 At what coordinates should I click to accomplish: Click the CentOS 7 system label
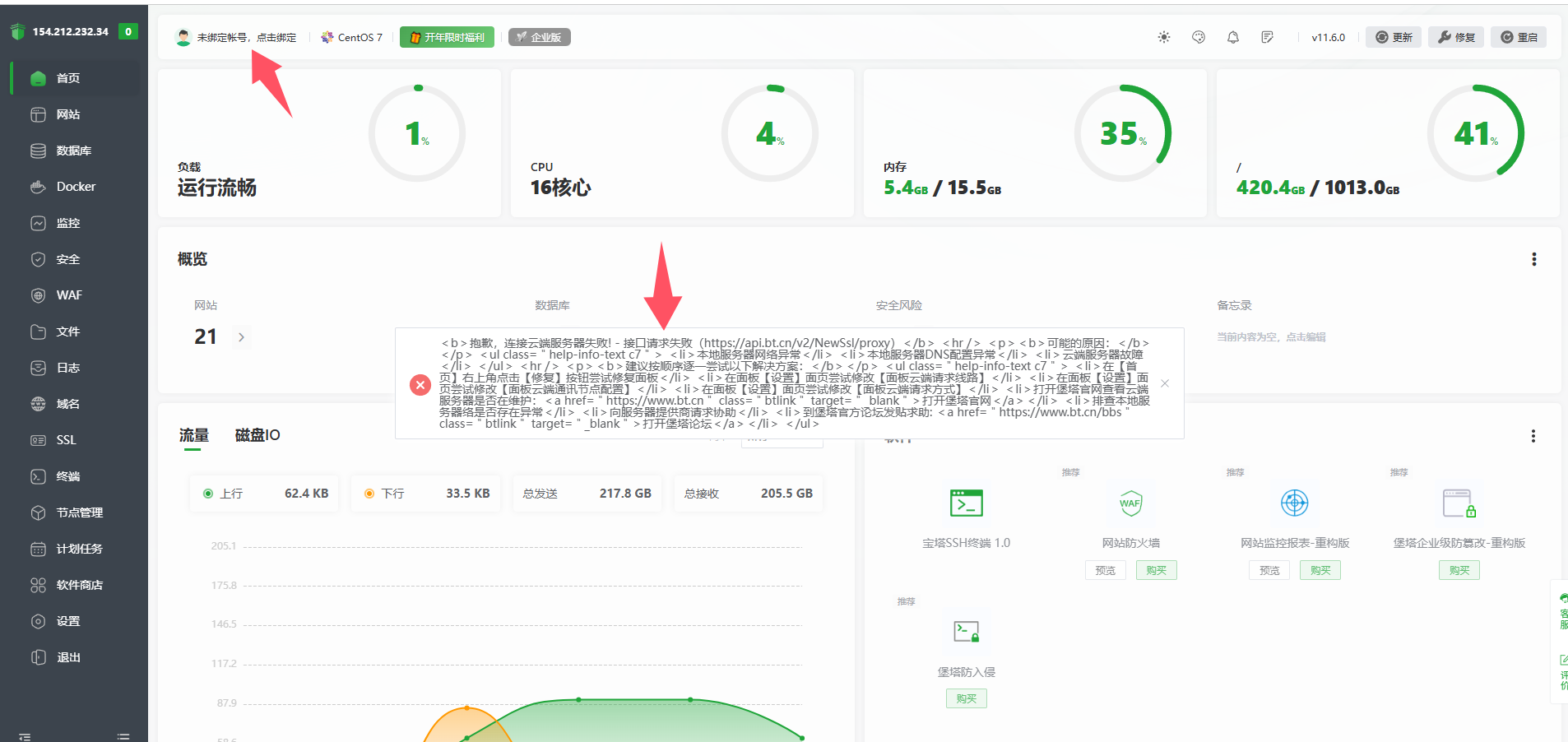tap(352, 37)
